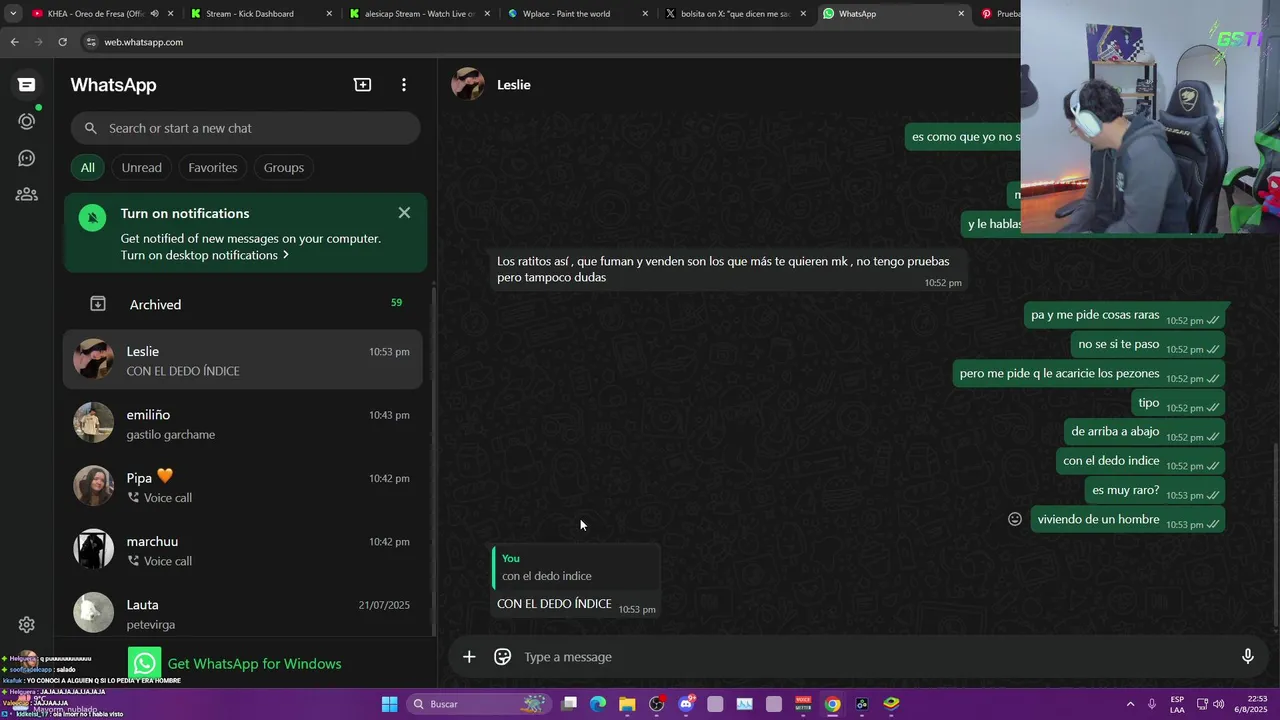Start a new chat with the plus icon

[363, 85]
